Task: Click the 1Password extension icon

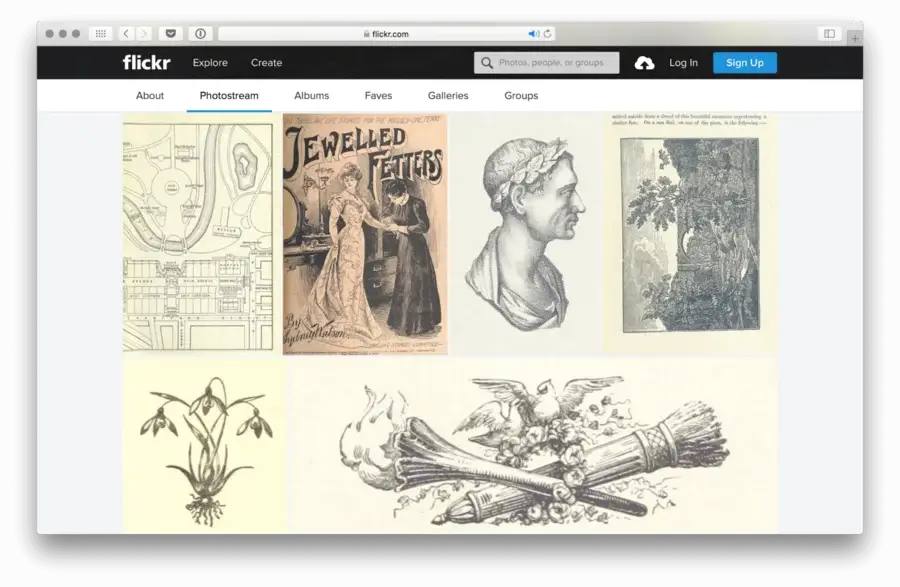Action: click(x=200, y=34)
